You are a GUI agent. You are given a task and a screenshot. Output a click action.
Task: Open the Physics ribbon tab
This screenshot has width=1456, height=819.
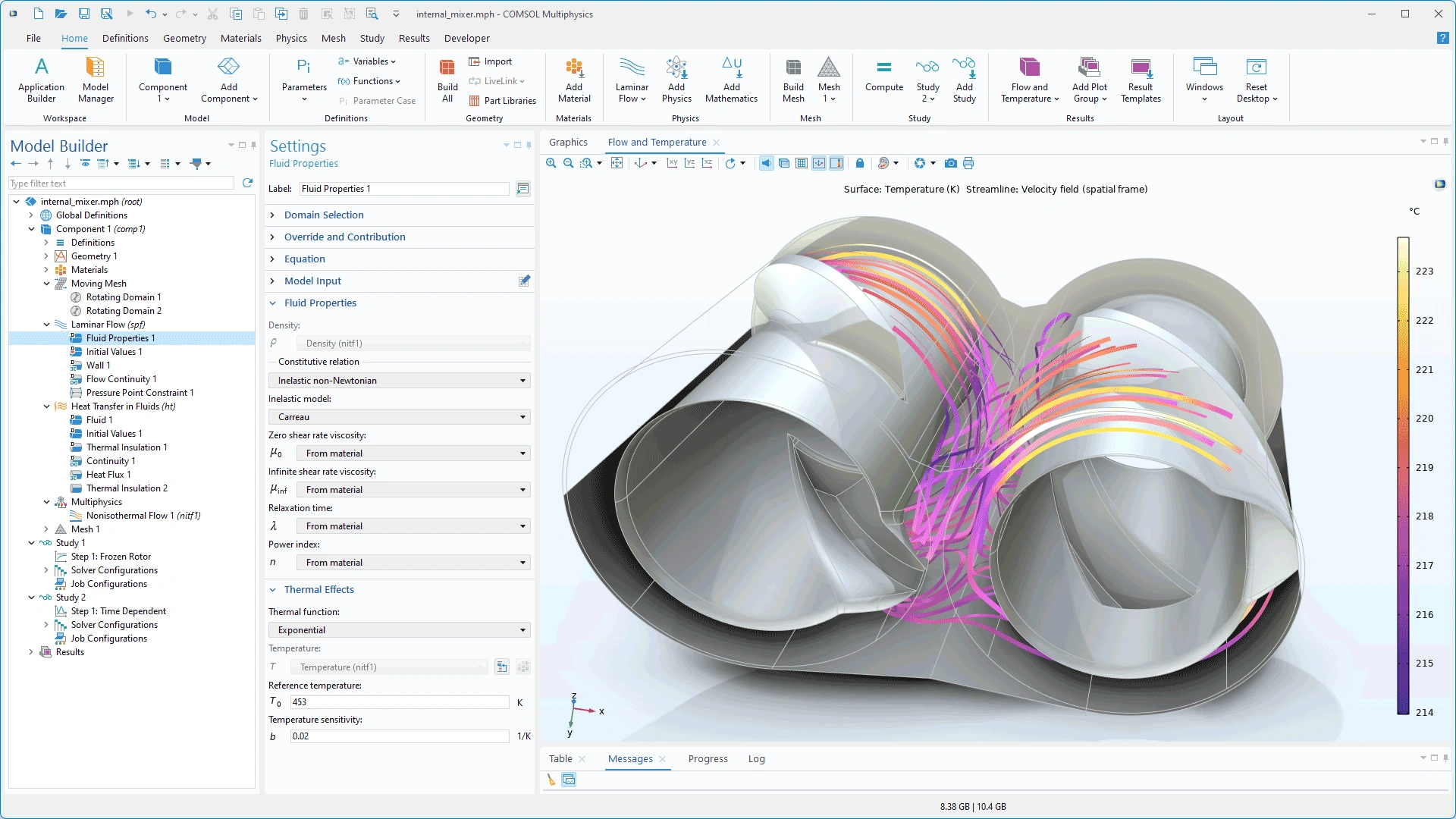click(291, 38)
